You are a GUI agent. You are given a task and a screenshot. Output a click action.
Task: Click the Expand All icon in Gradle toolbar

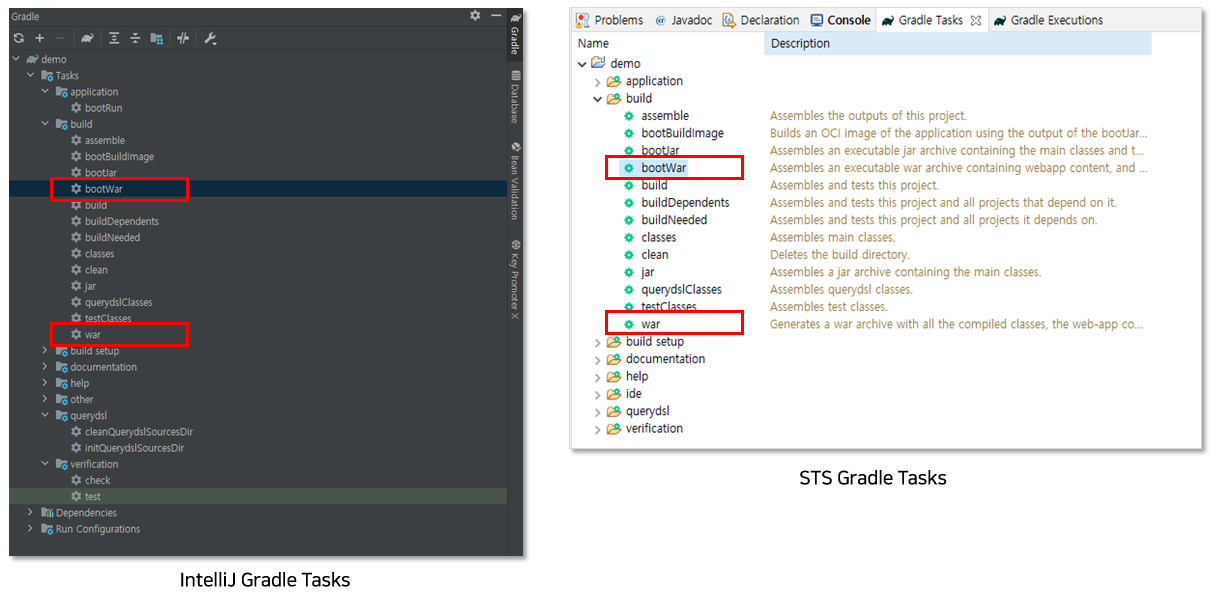[114, 37]
